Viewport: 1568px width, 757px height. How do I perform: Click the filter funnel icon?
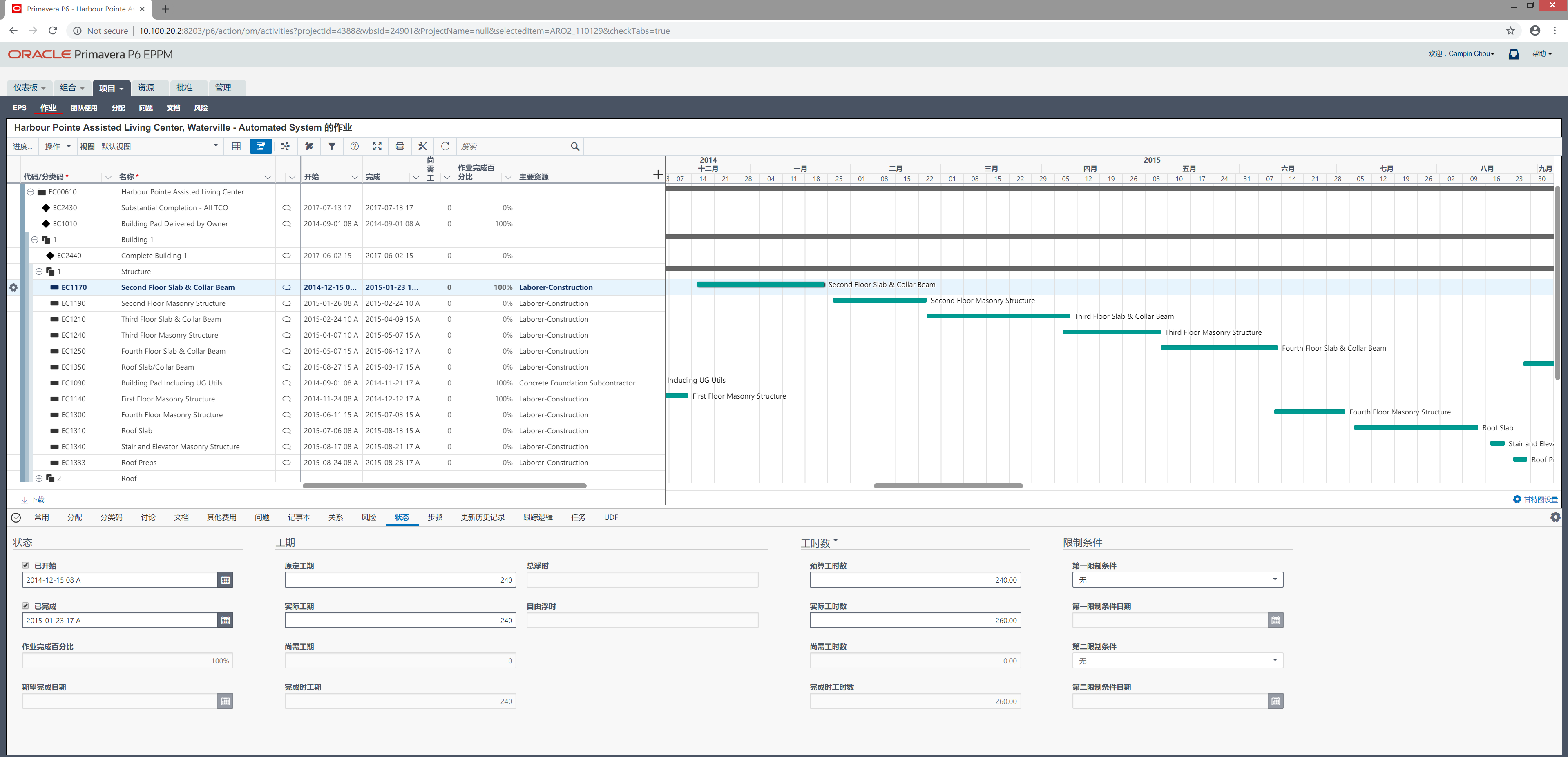[x=332, y=146]
